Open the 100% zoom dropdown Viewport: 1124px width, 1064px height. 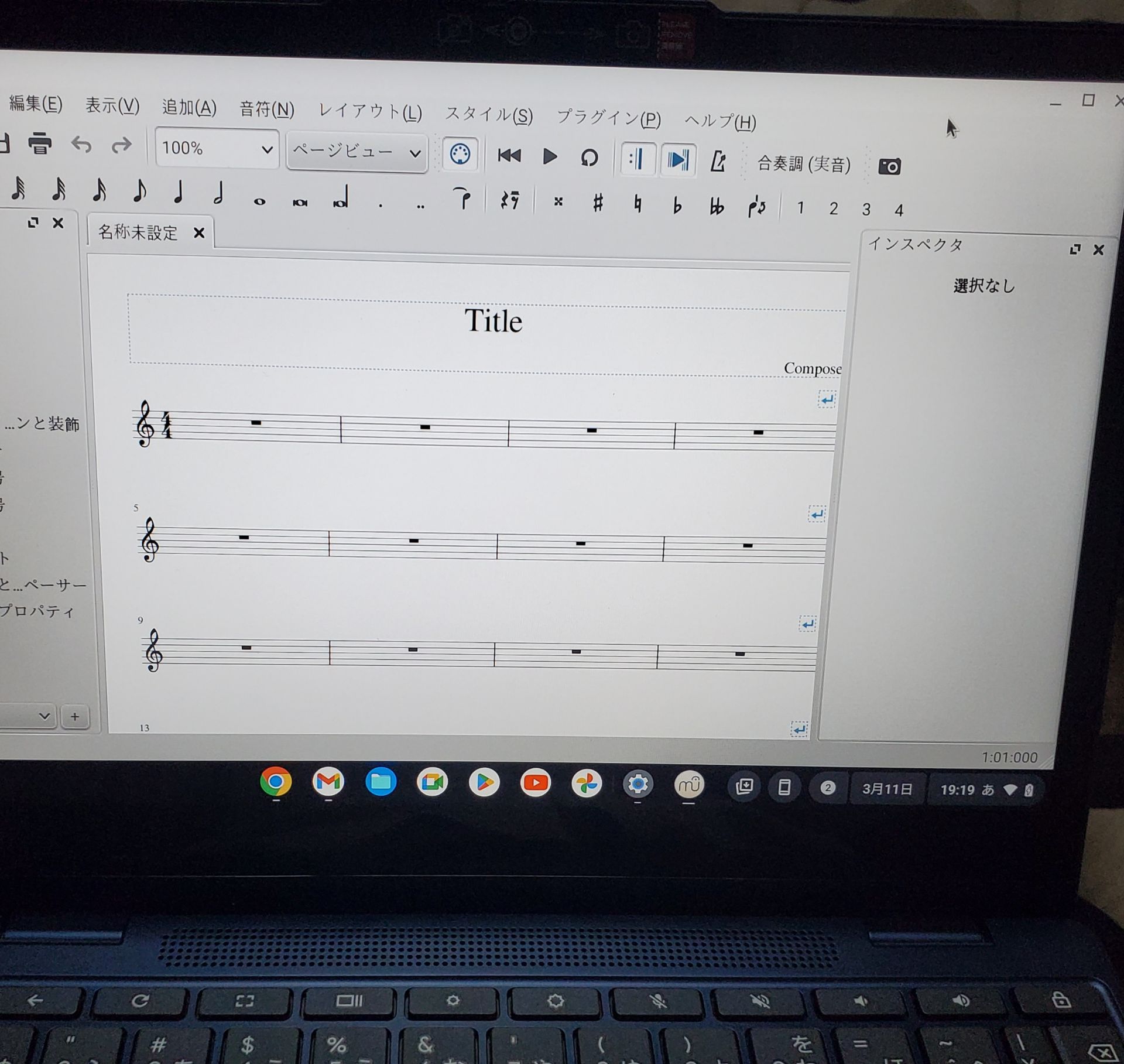[x=217, y=148]
